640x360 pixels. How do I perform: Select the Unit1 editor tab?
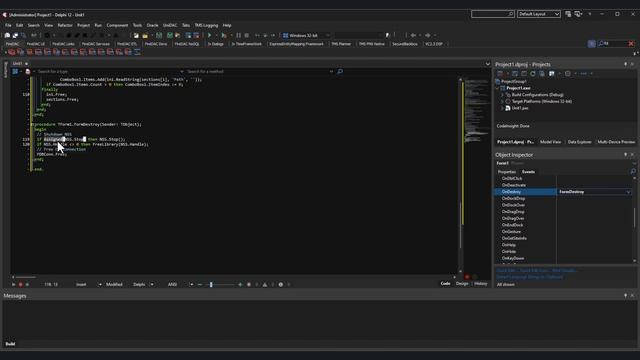(18, 64)
